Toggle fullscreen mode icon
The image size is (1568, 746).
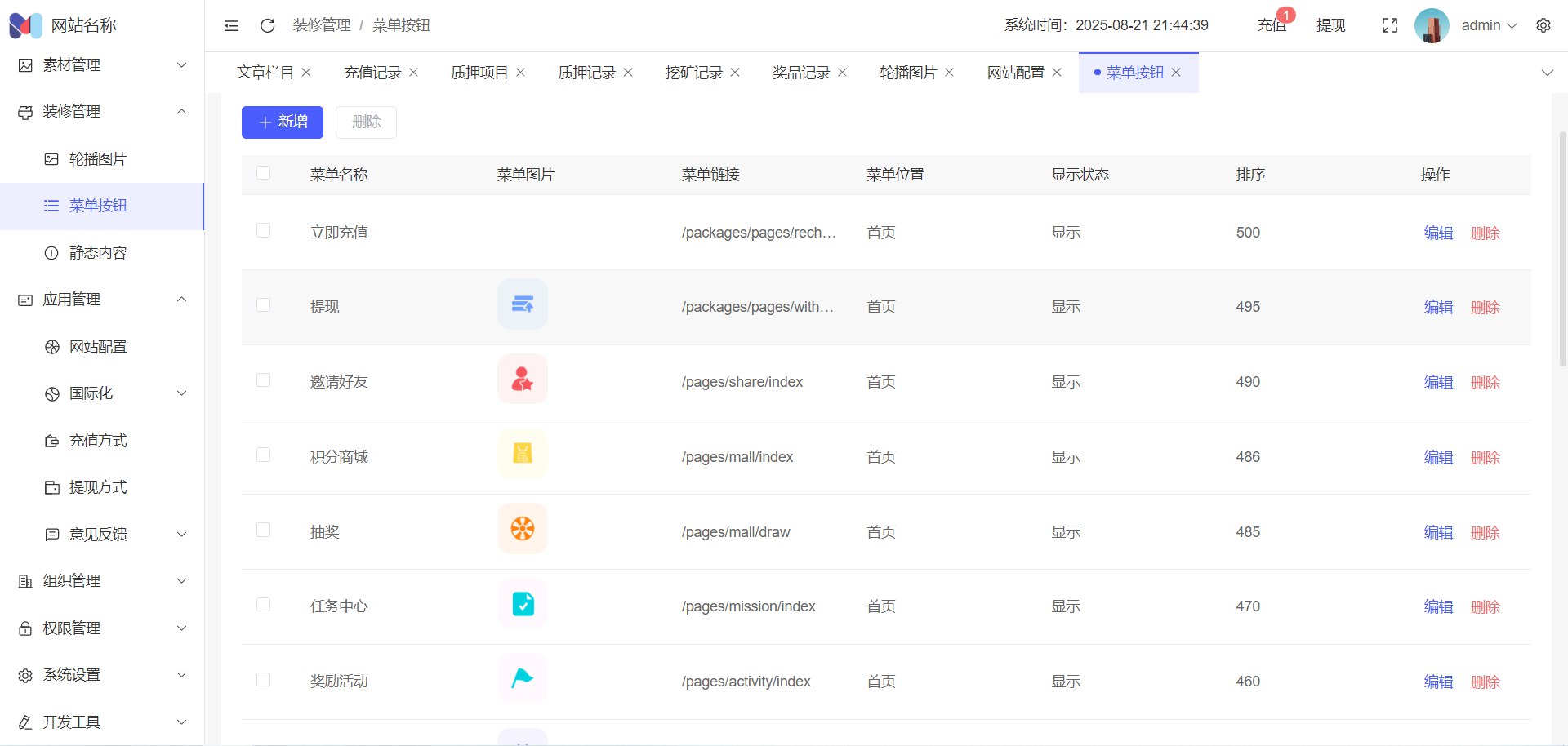point(1389,25)
